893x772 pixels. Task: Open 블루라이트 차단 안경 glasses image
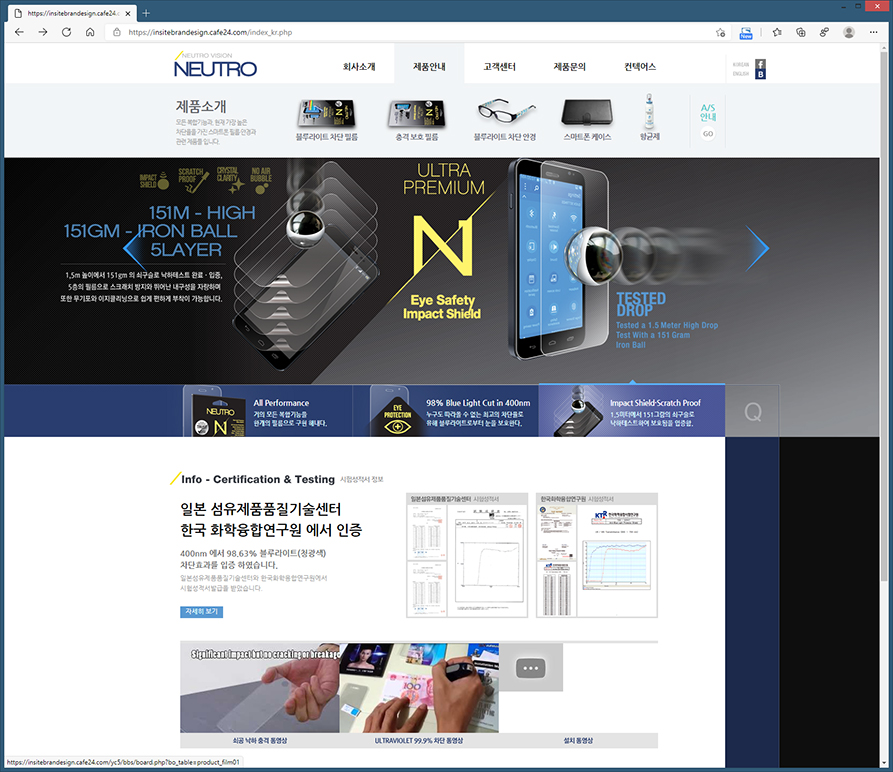tap(506, 112)
